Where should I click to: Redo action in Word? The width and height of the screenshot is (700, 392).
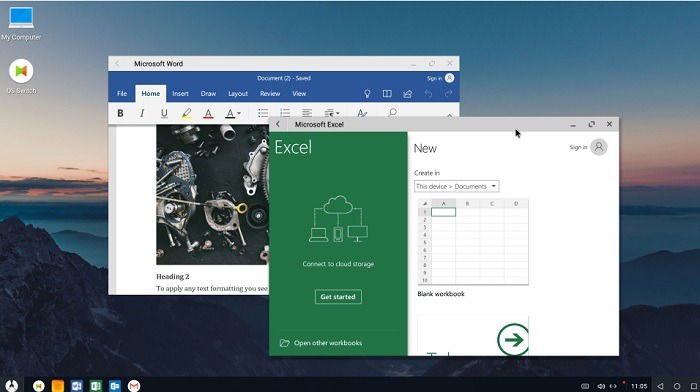point(448,94)
